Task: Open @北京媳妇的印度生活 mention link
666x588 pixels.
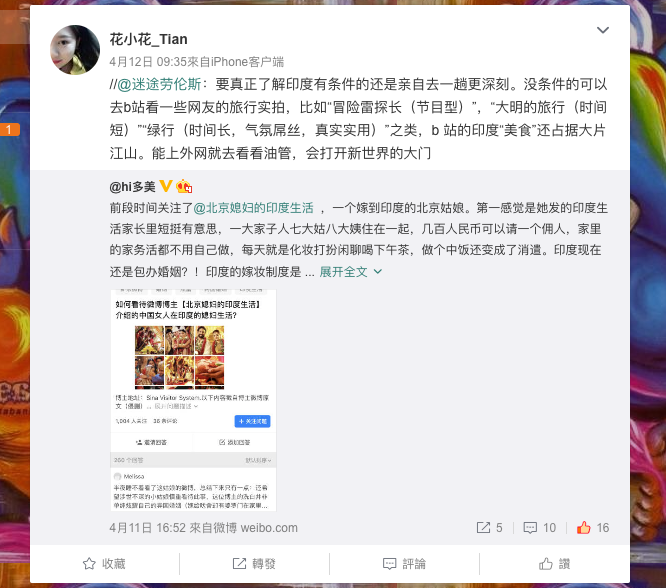Action: pyautogui.click(x=253, y=208)
